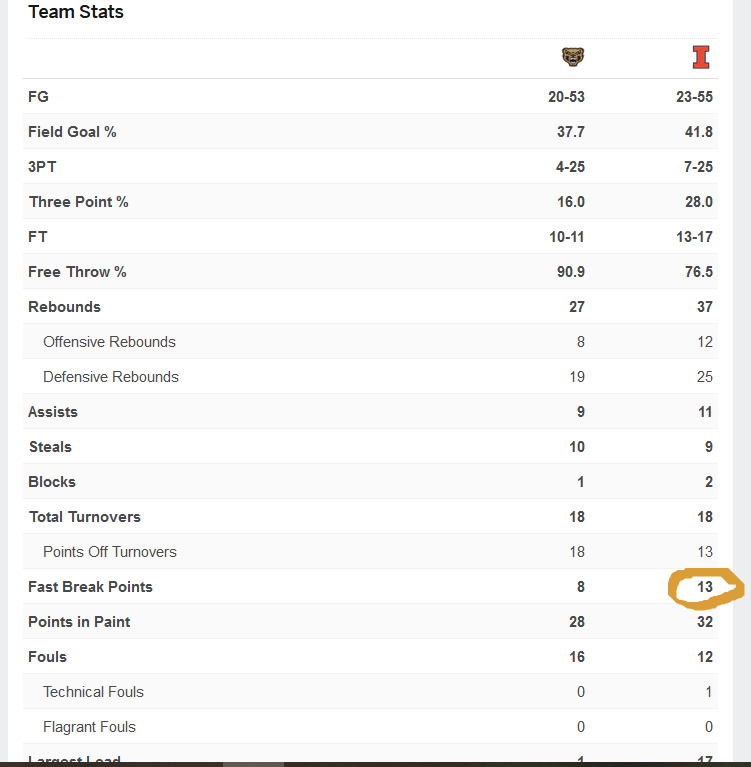Click the orange Illinois 'I' logo
This screenshot has width=751, height=767.
(x=701, y=58)
